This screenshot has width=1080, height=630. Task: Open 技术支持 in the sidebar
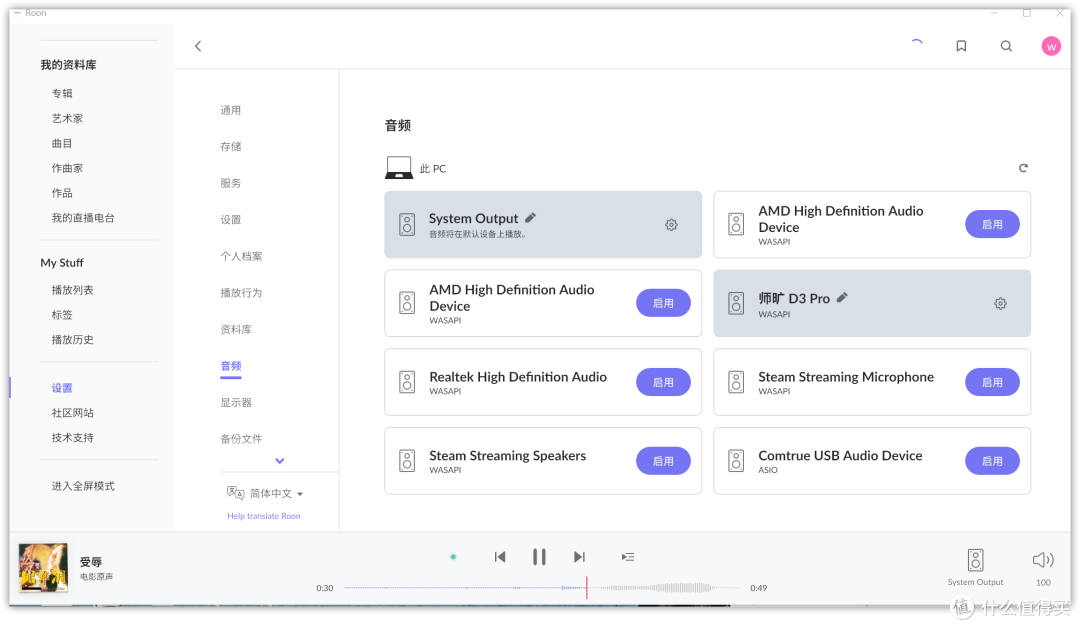pos(72,437)
